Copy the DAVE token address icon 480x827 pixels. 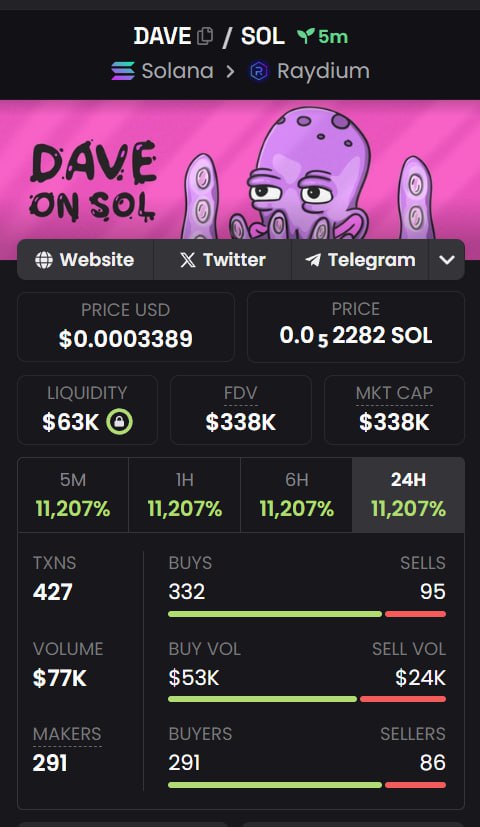pos(205,36)
